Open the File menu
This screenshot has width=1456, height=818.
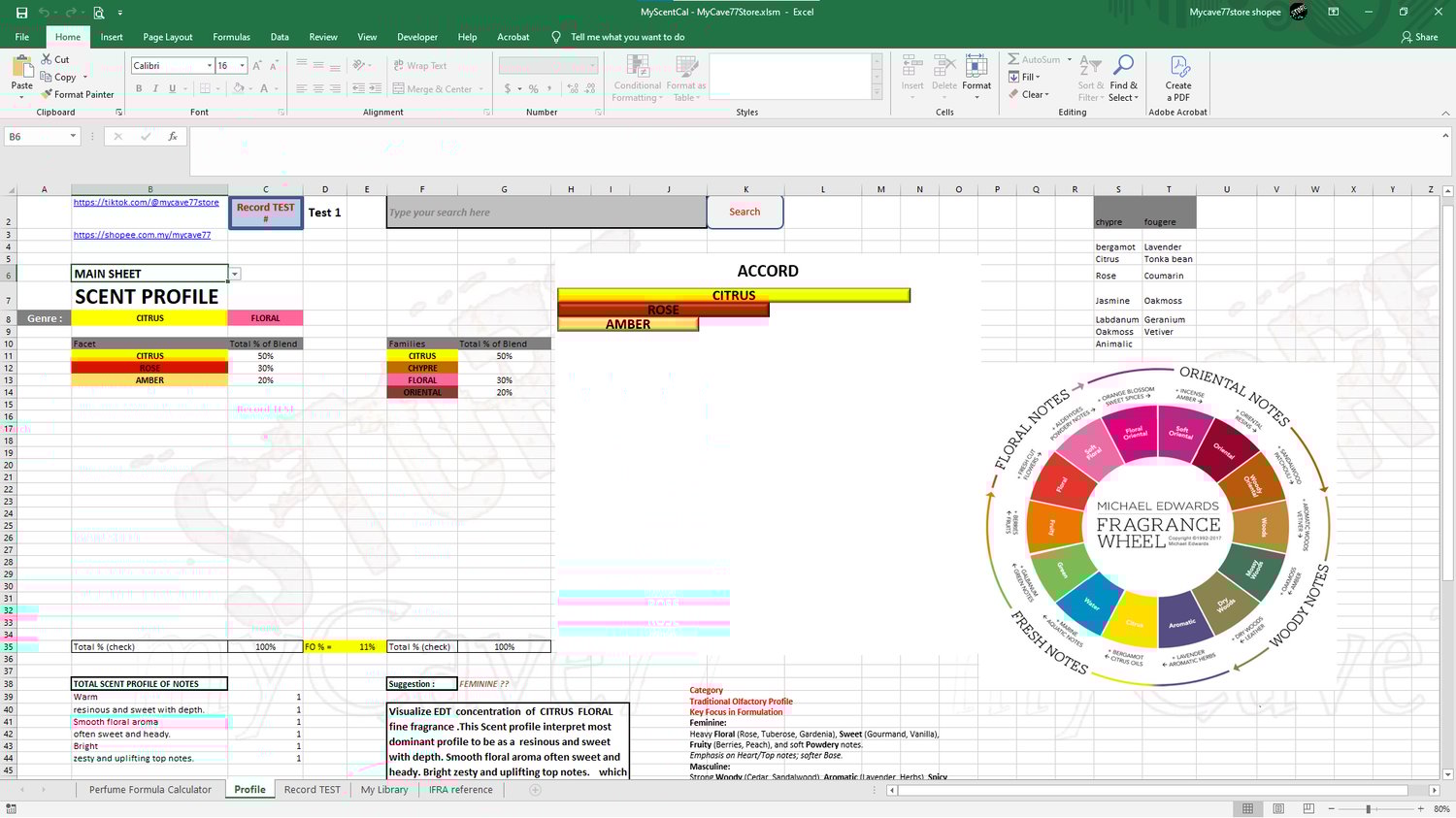point(21,37)
